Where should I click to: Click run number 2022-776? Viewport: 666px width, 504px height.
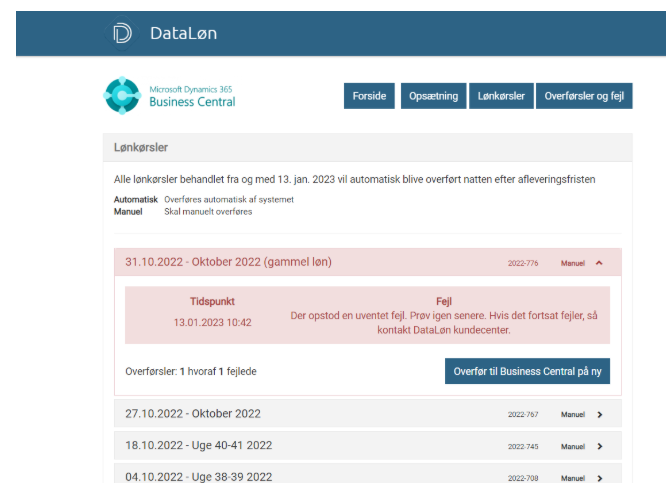point(522,263)
